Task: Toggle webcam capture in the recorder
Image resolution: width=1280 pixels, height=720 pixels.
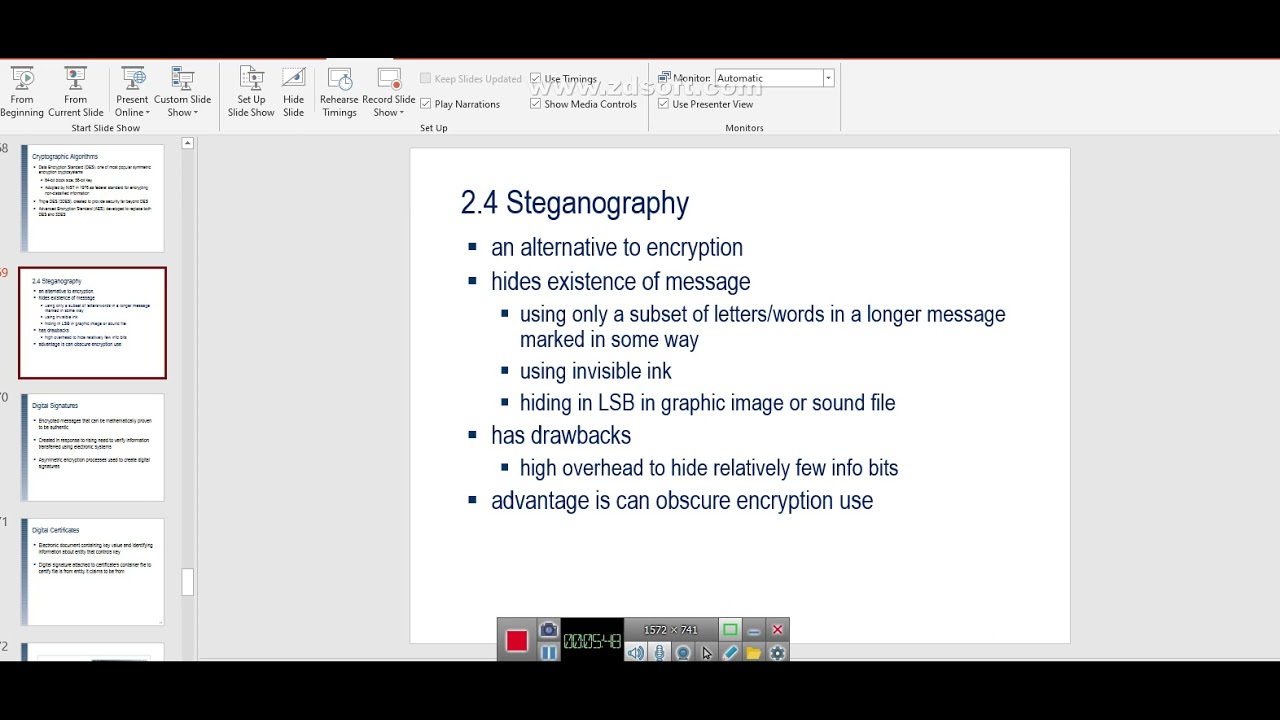Action: point(683,652)
